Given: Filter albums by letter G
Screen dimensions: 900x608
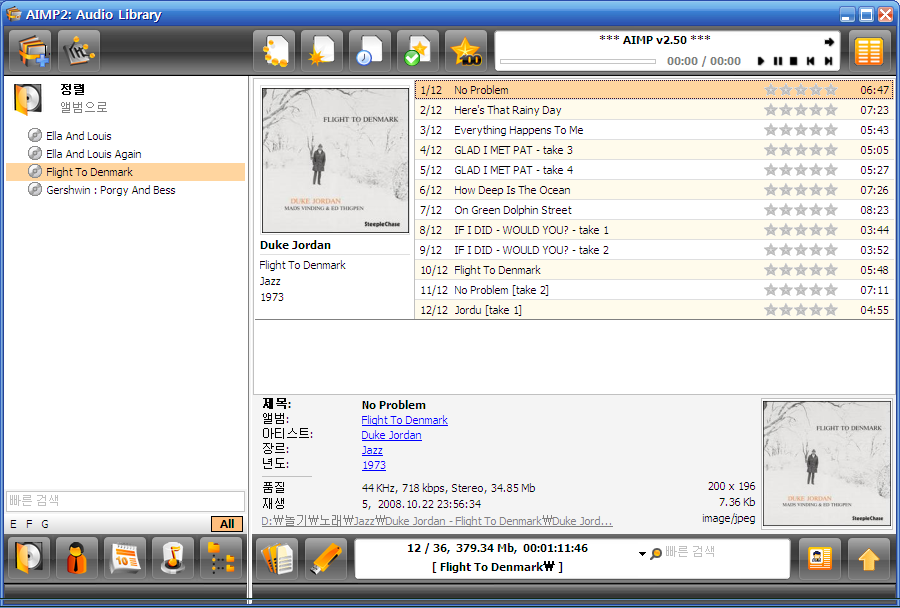Looking at the screenshot, I should [45, 524].
